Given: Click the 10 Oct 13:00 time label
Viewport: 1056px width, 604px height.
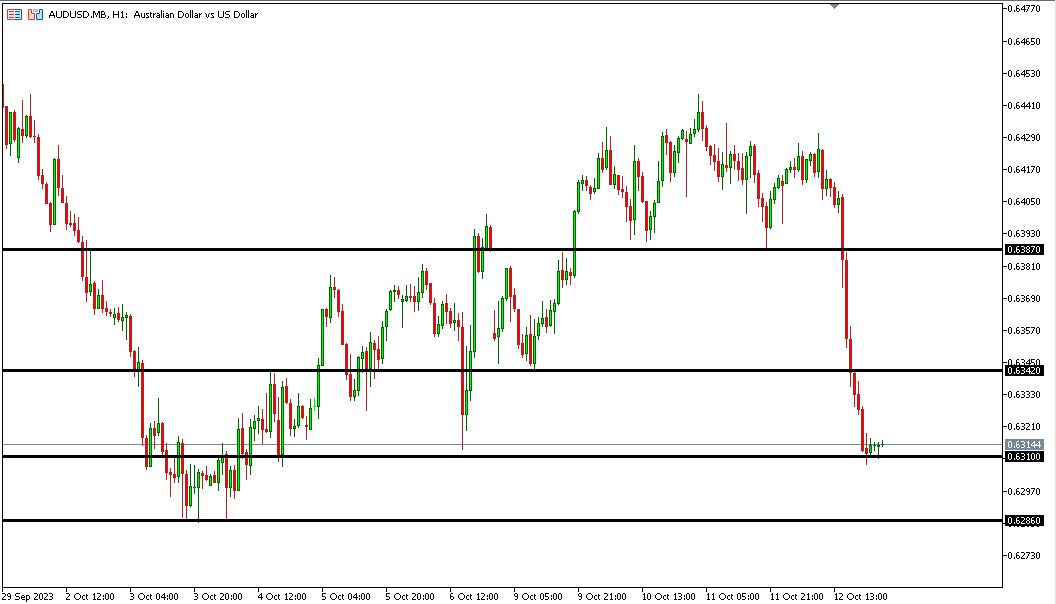Looking at the screenshot, I should tap(669, 597).
